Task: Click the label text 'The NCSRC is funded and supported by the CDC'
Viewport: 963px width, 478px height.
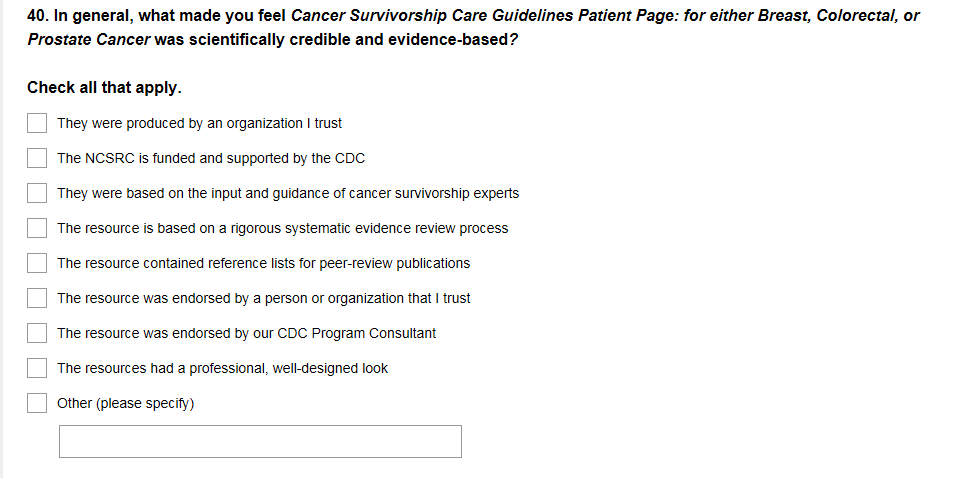Action: [211, 158]
